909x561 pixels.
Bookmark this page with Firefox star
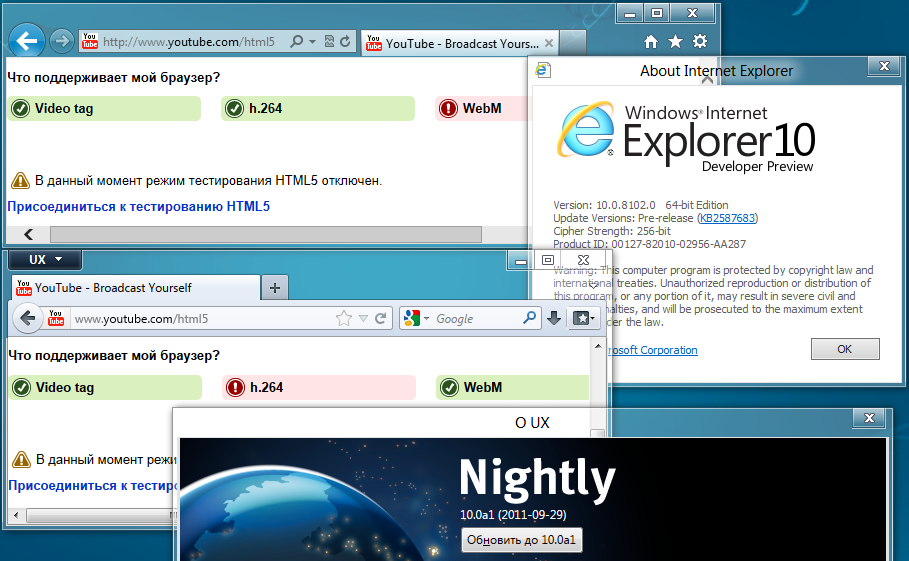pyautogui.click(x=343, y=318)
